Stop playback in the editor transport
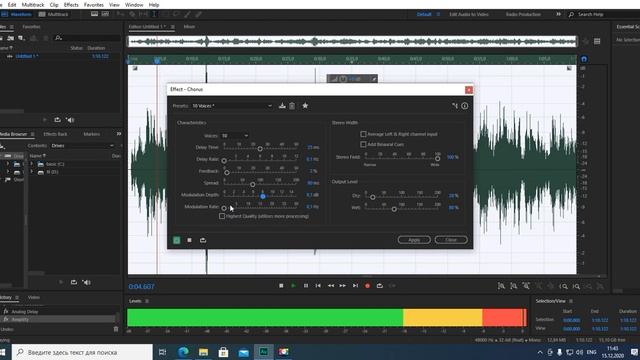The image size is (640, 360). (281, 286)
